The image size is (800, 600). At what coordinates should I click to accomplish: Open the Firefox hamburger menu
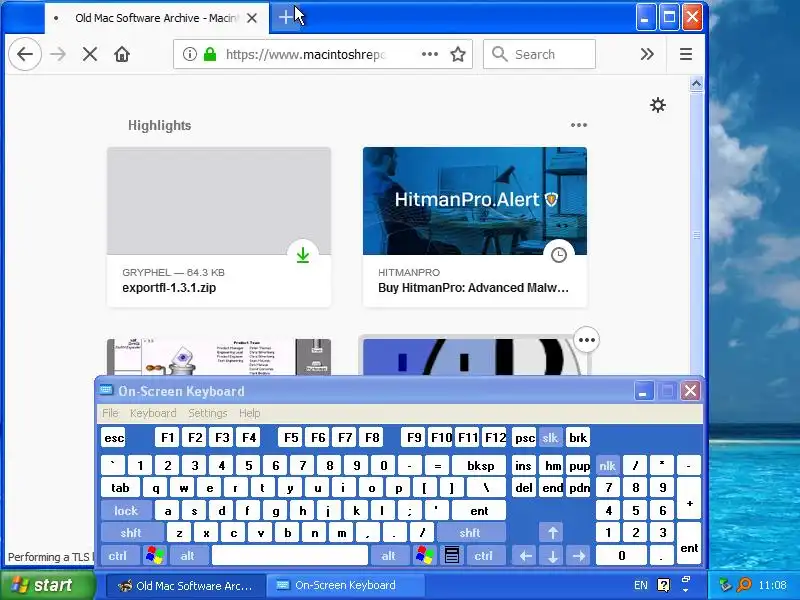686,54
